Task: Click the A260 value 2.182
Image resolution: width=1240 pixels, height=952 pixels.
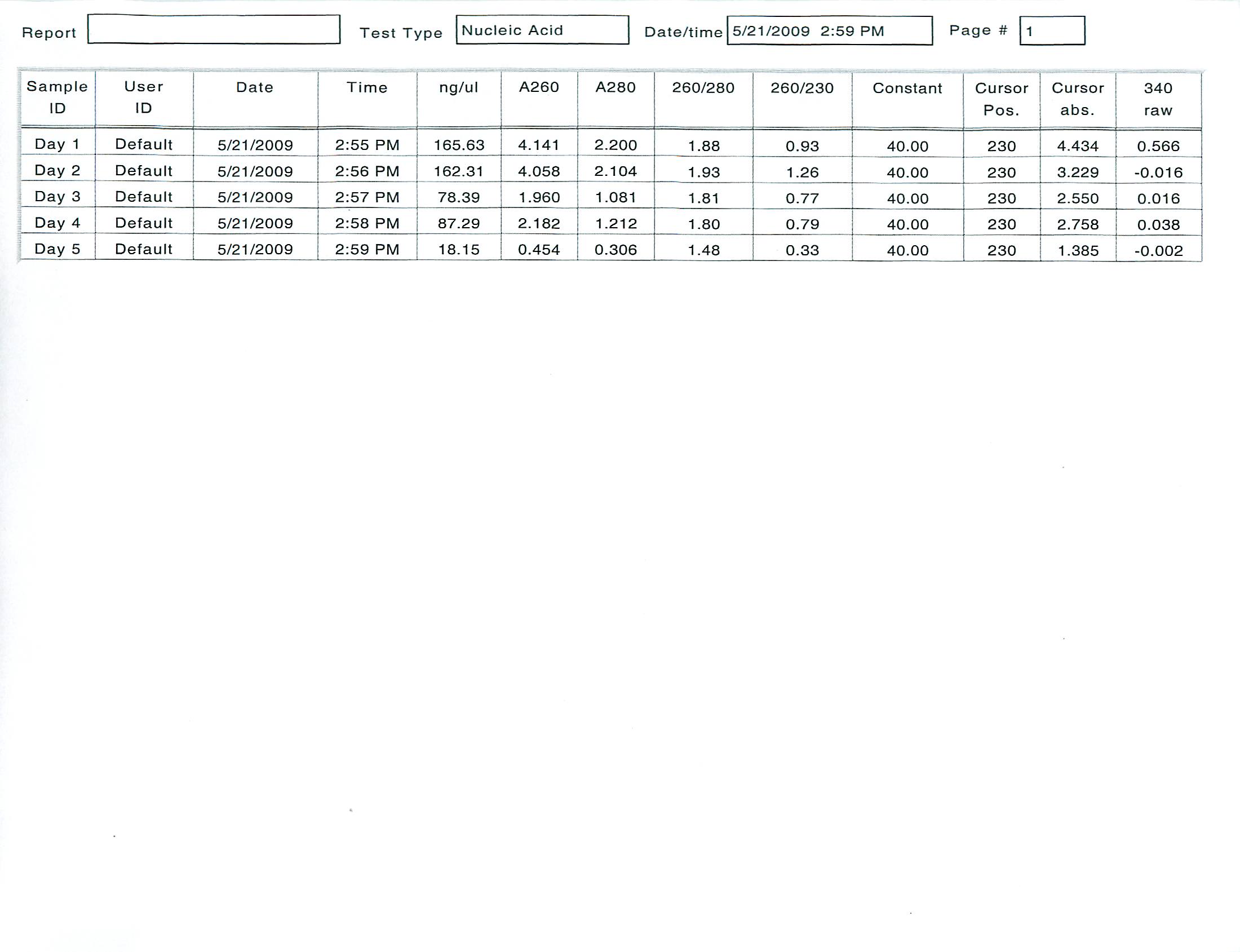Action: (539, 223)
